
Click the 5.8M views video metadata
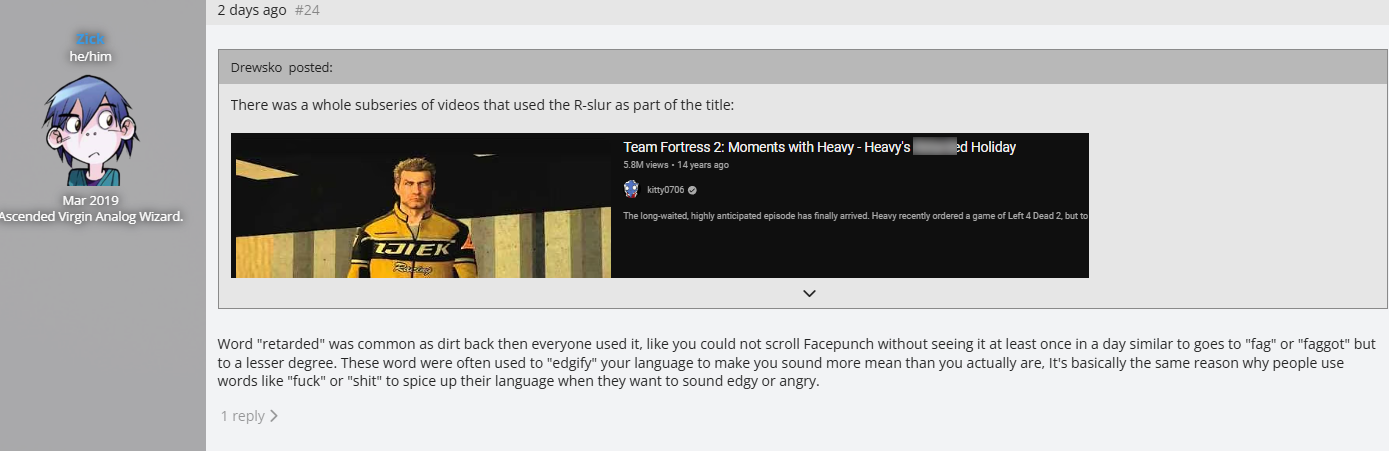tap(675, 165)
